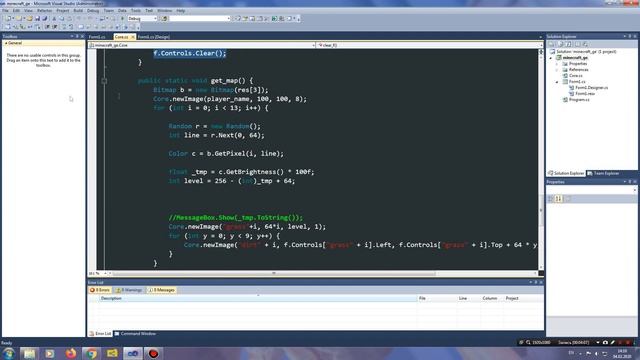Toggle the 0 Messages filter button
The image size is (640, 360).
tap(161, 290)
